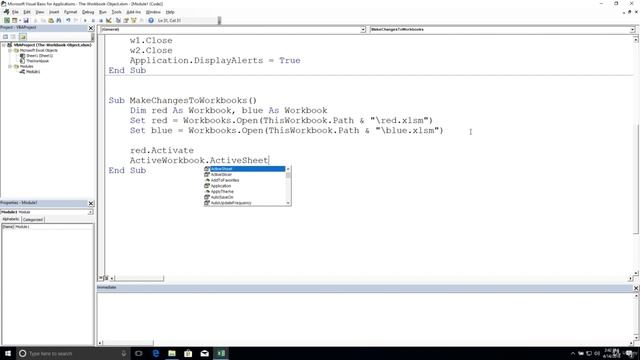Choose AddToFavorites in autocomplete list
This screenshot has height=360, width=640.
[244, 180]
